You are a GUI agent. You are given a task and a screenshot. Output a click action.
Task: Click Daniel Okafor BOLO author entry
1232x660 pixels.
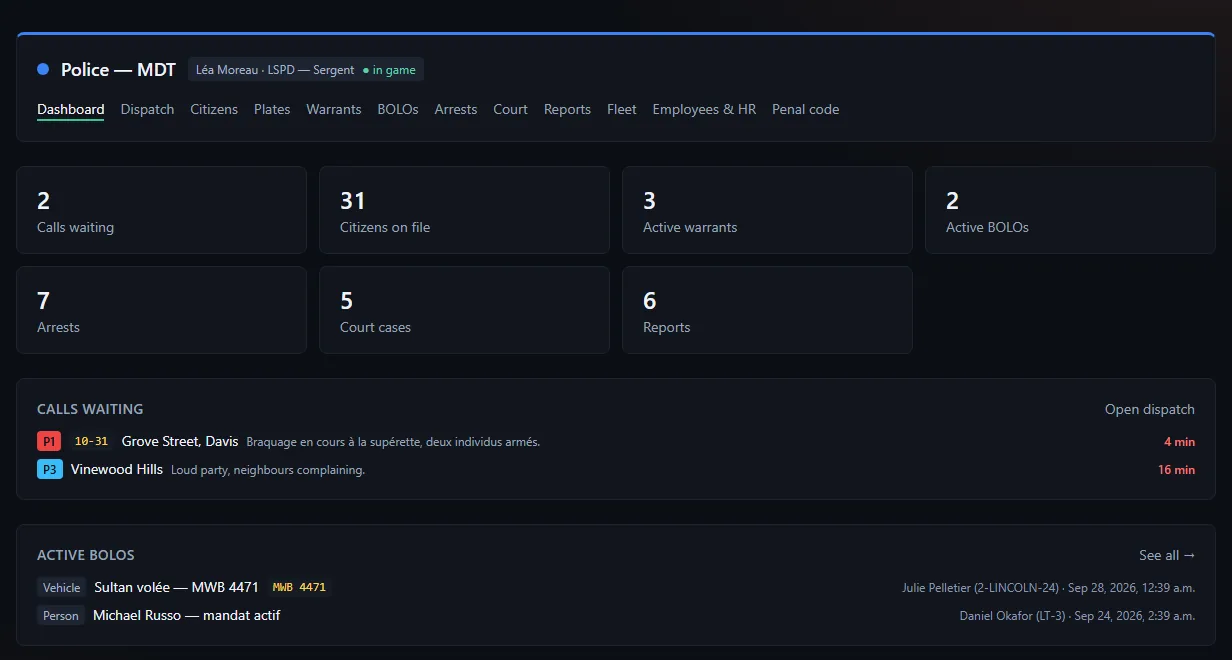tap(1077, 615)
